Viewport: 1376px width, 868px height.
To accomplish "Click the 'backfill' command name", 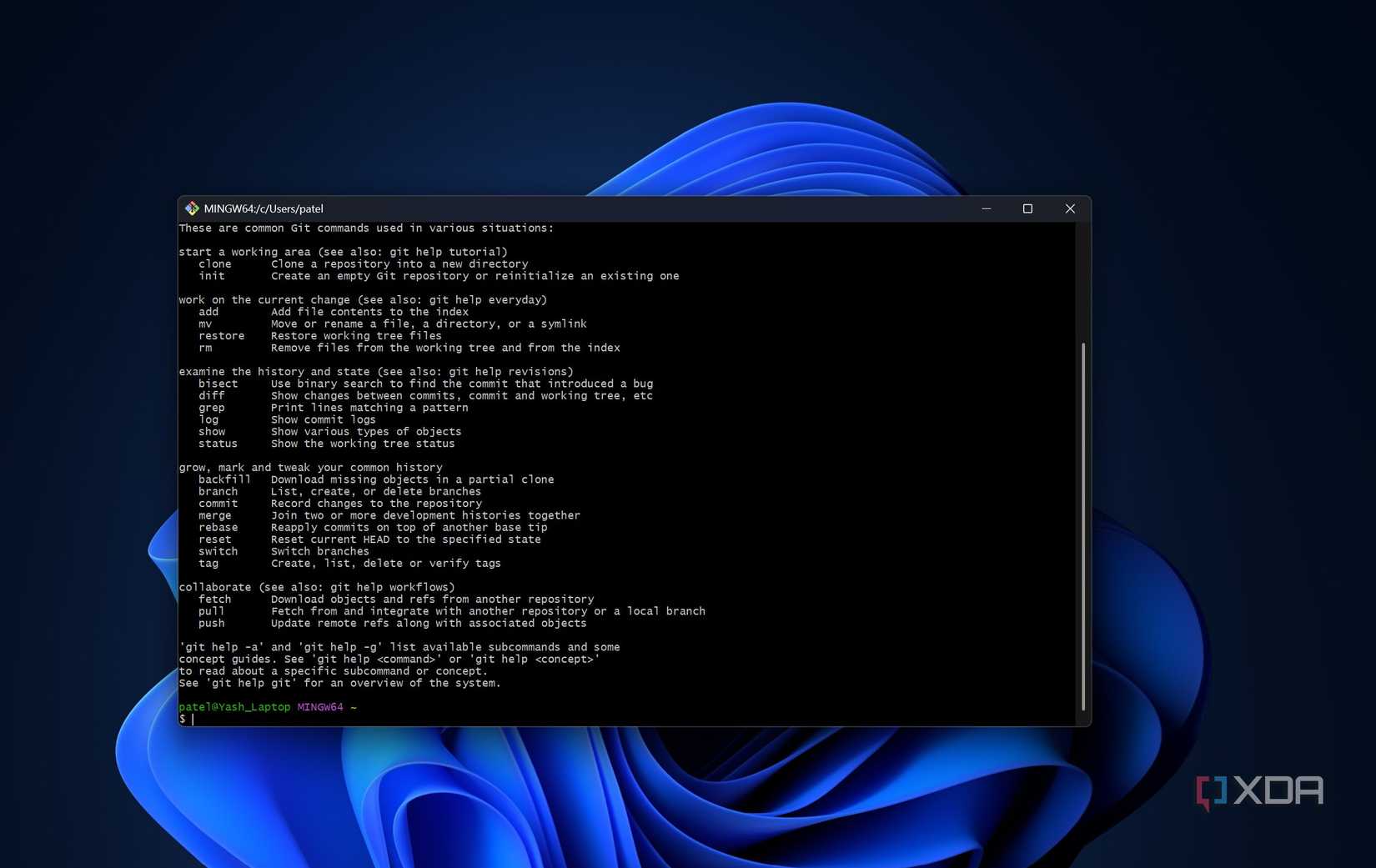I will 225,479.
